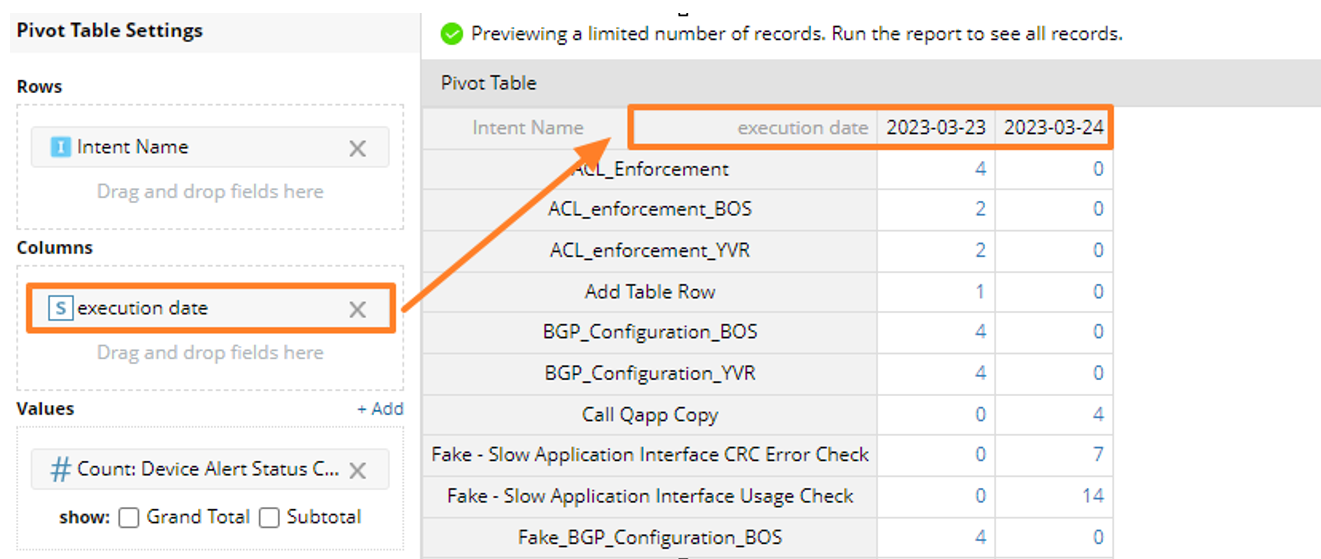This screenshot has width=1321, height=559.
Task: Enable the Grand Total checkbox
Action: [128, 517]
